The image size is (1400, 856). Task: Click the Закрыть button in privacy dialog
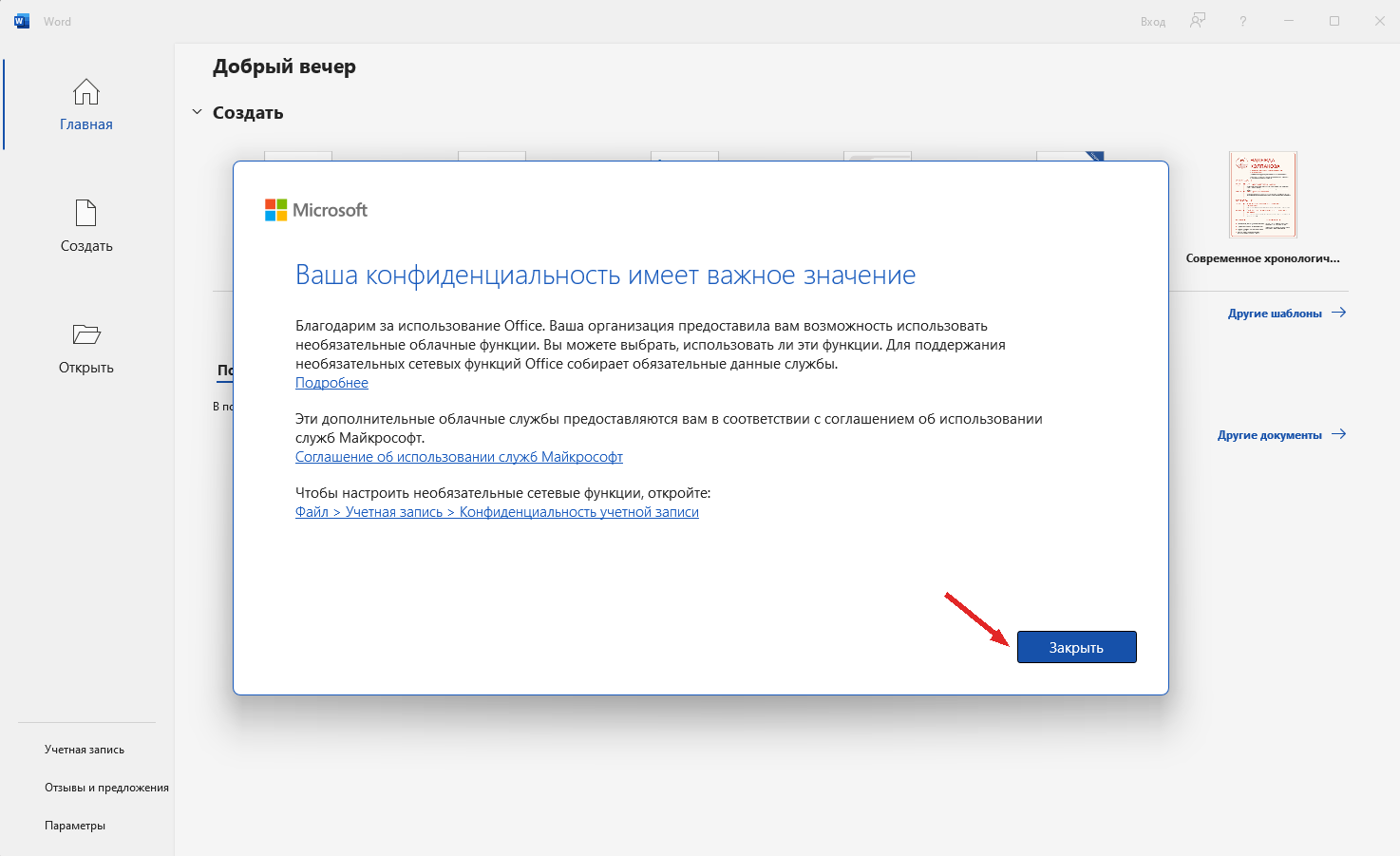[1076, 647]
